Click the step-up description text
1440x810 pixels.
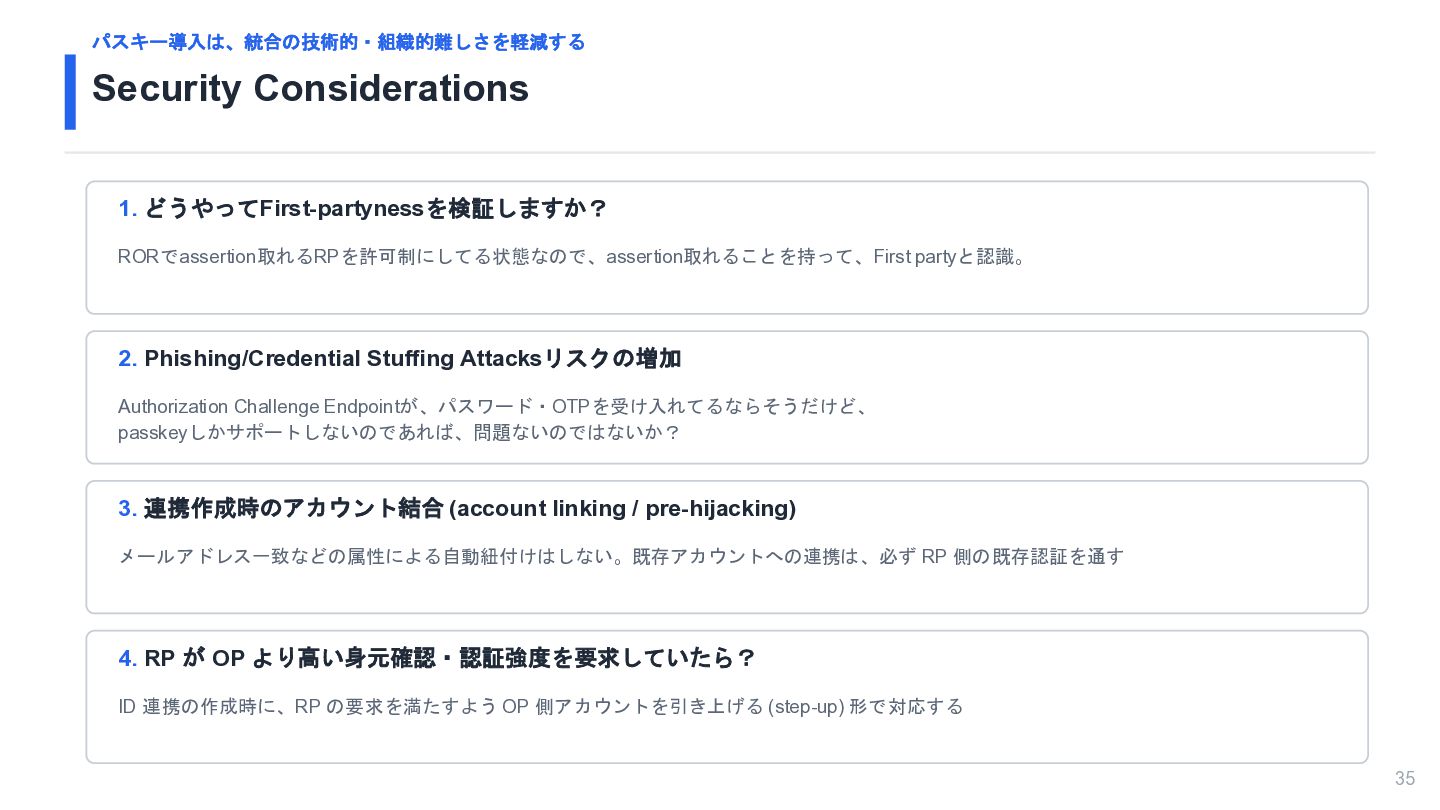[541, 707]
